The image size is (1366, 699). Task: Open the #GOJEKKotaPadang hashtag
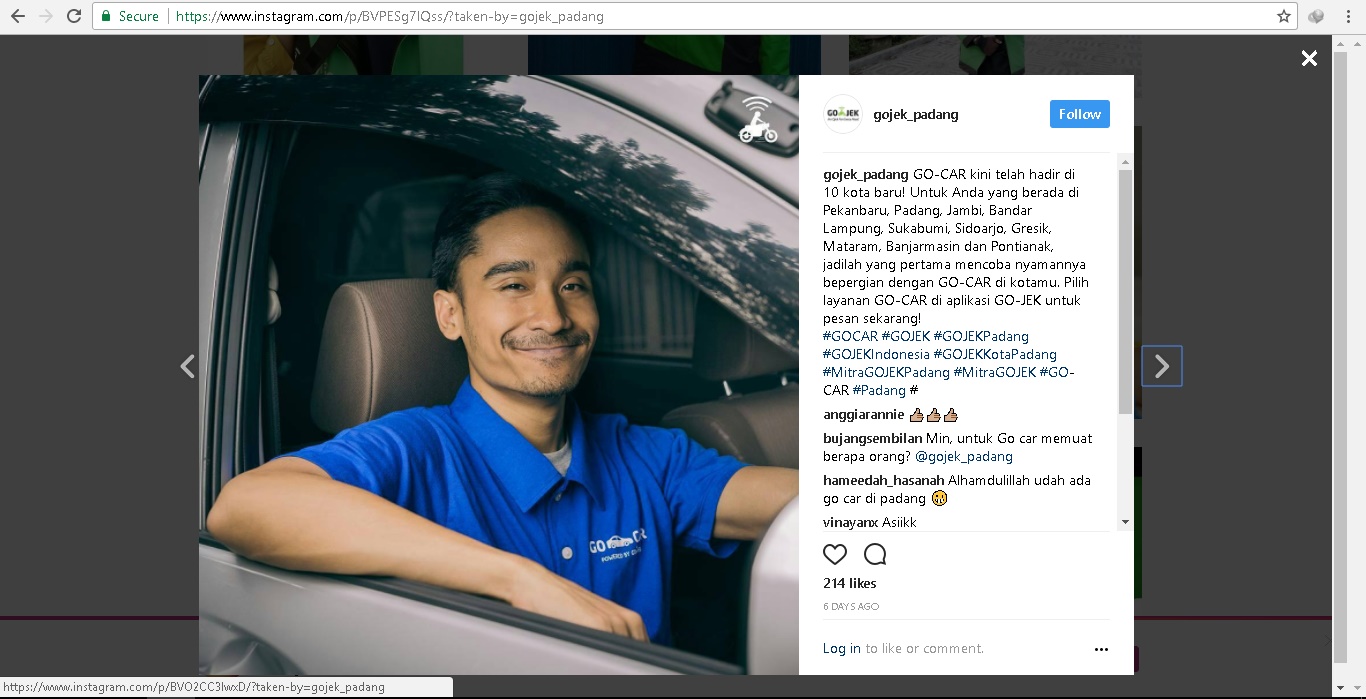(995, 354)
